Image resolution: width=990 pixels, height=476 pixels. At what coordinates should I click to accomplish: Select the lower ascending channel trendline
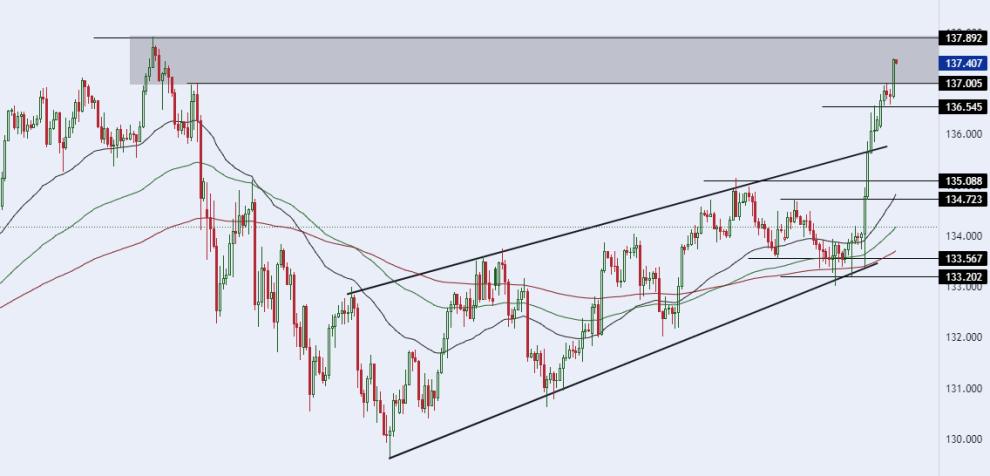tap(633, 359)
